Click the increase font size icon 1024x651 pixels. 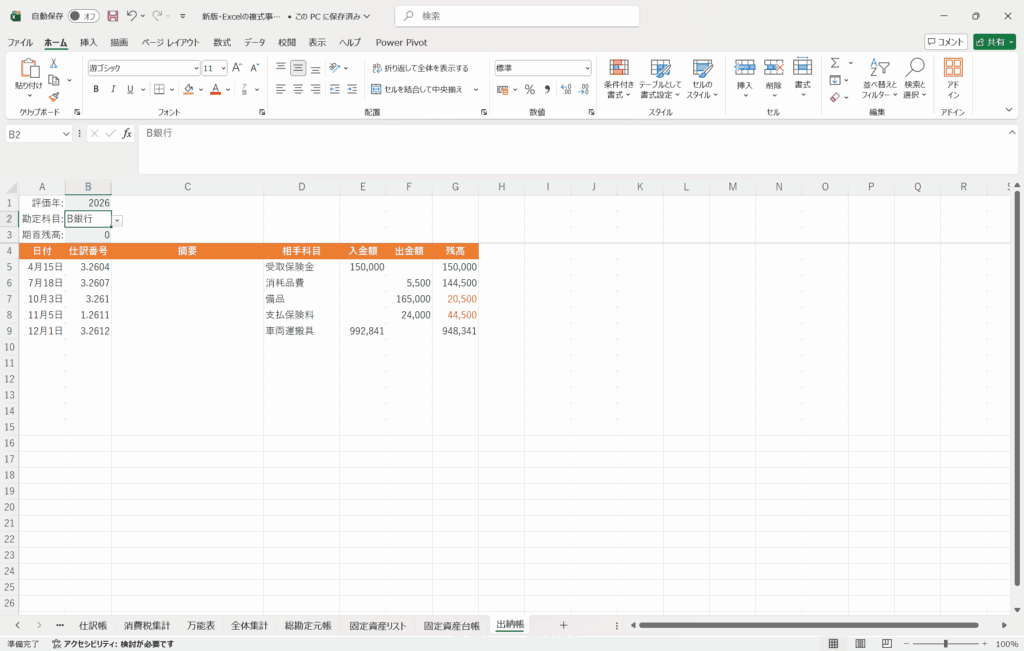coord(237,68)
